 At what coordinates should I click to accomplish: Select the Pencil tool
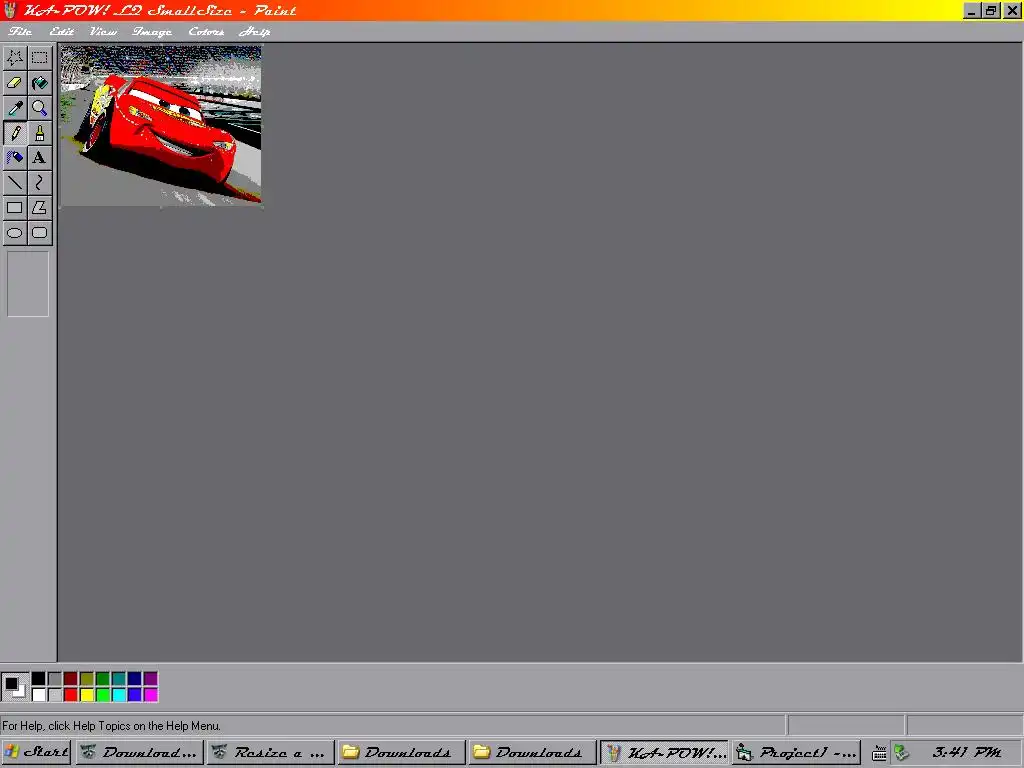pyautogui.click(x=15, y=133)
